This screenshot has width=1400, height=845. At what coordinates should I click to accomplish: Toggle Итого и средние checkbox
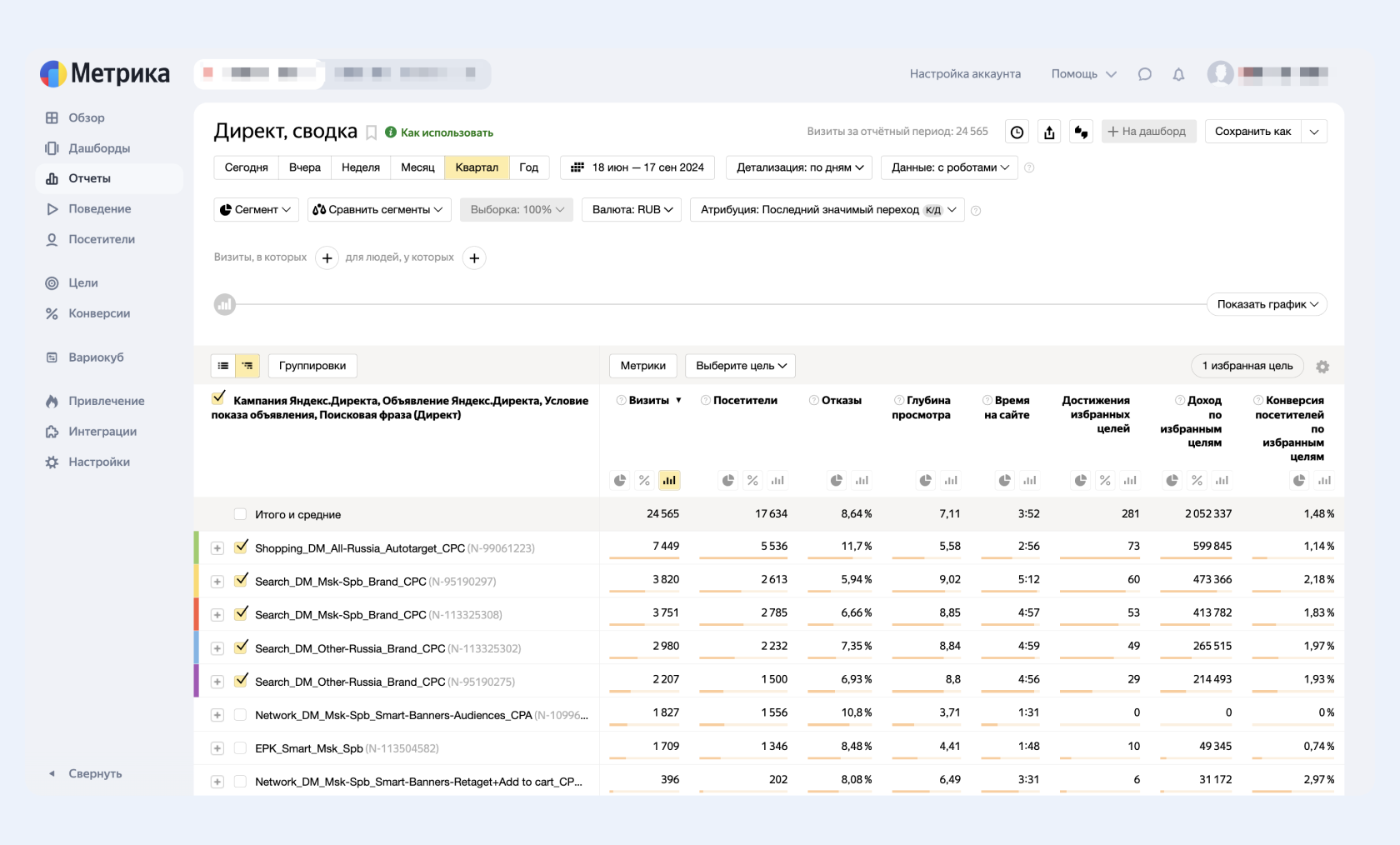tap(240, 514)
